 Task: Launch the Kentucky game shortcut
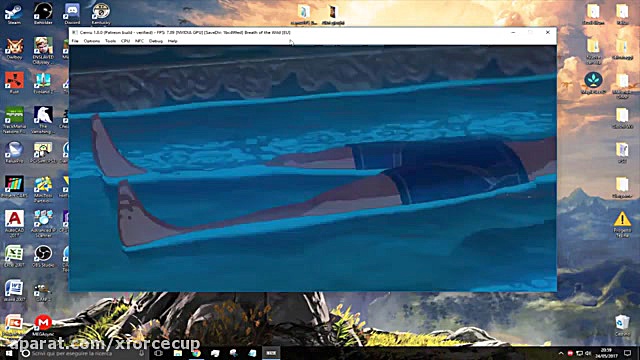(x=101, y=13)
